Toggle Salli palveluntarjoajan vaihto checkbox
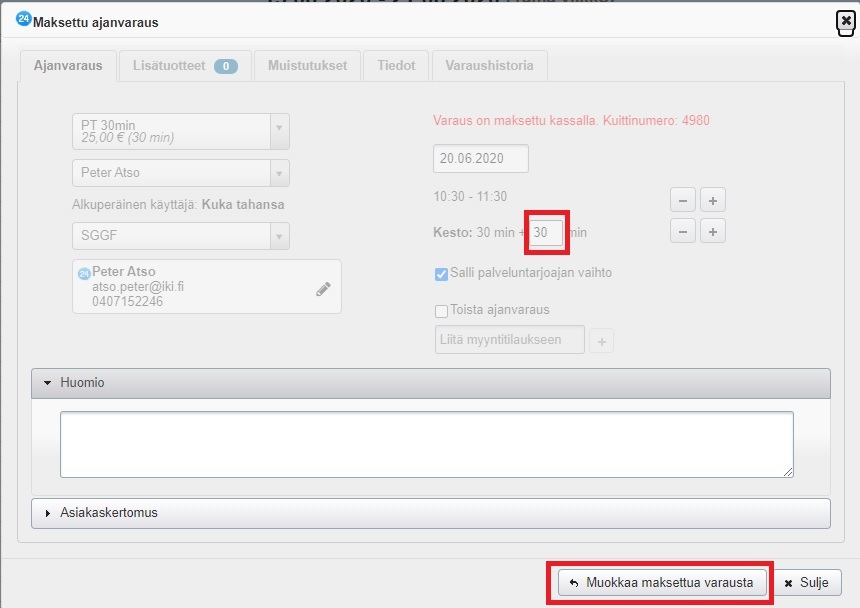This screenshot has height=608, width=860. [441, 274]
